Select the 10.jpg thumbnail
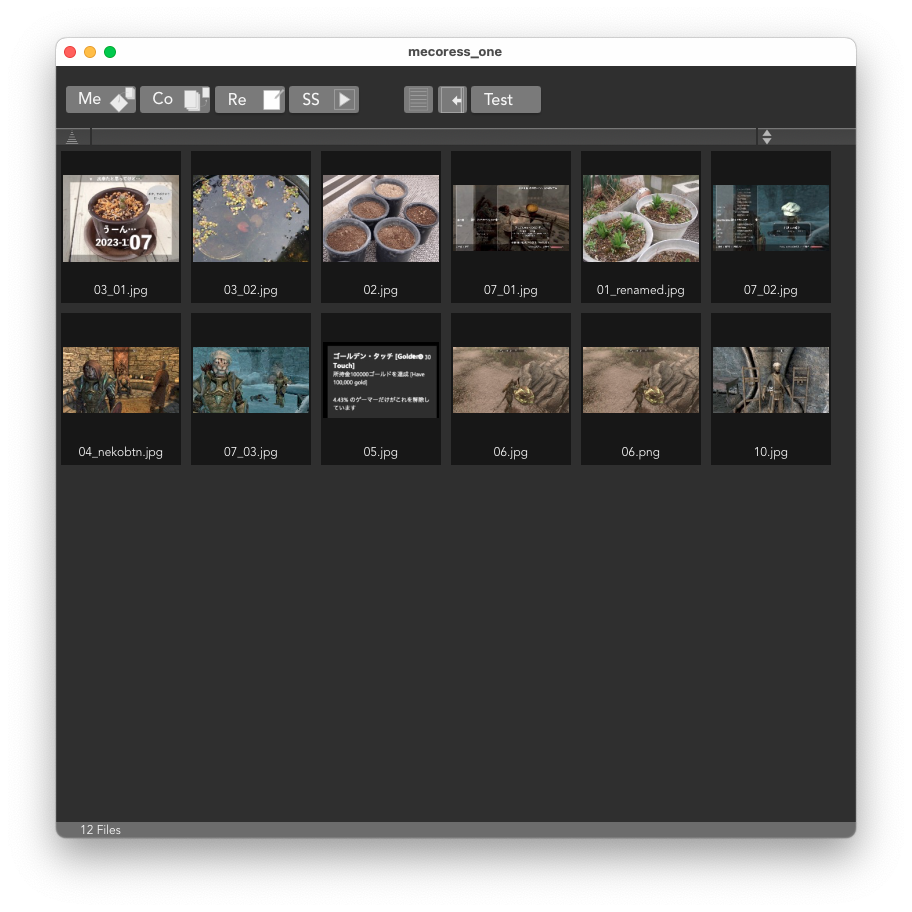This screenshot has width=912, height=912. 771,380
